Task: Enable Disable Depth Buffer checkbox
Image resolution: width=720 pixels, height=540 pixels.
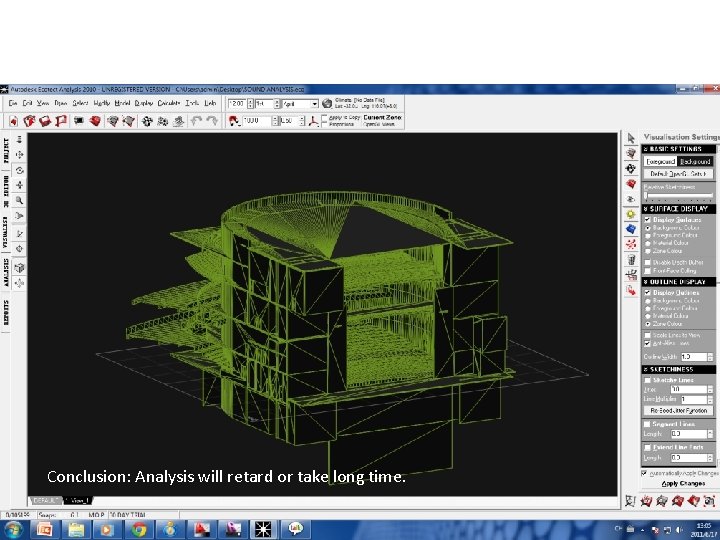Action: 647,263
